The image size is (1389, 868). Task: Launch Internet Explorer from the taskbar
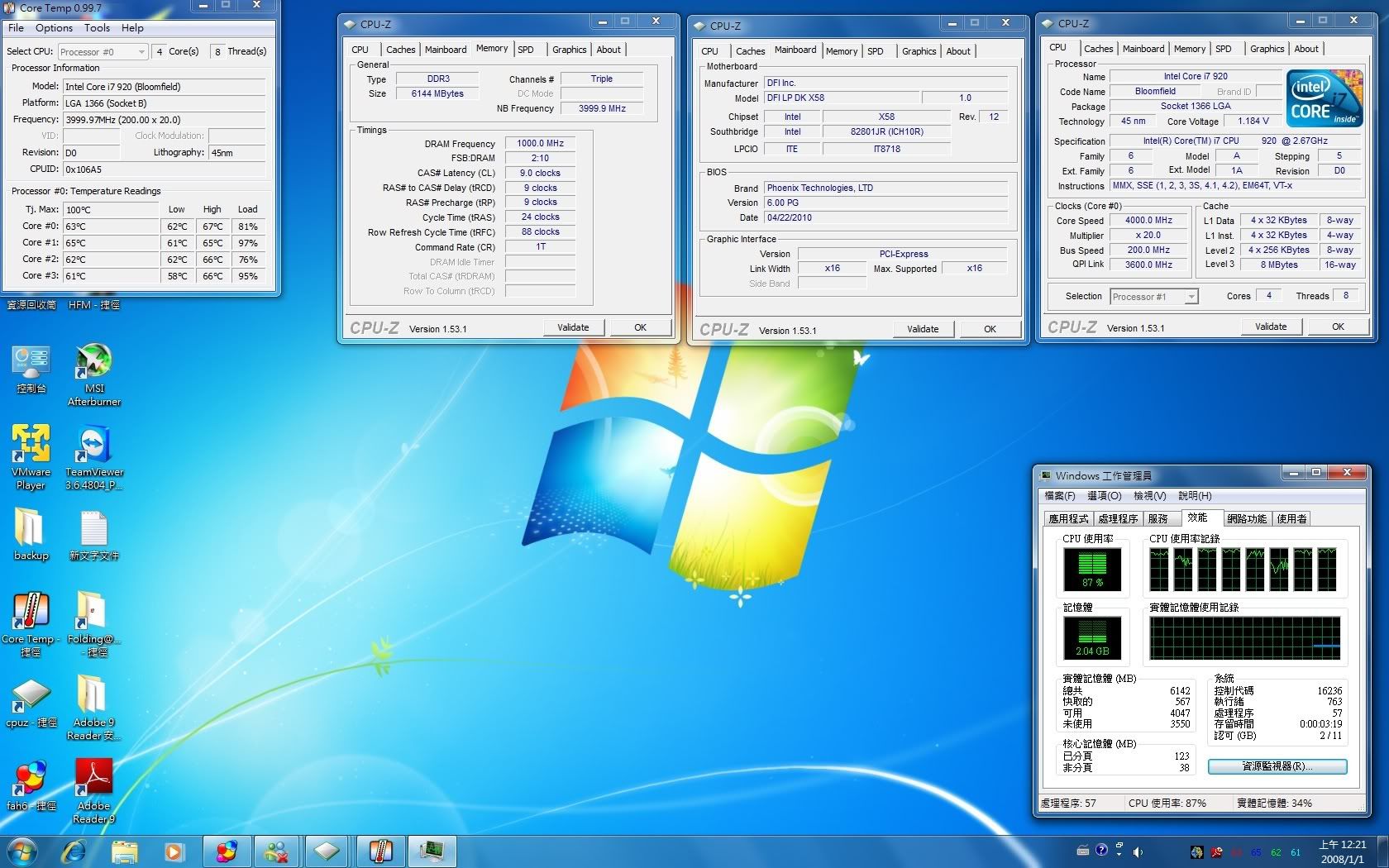point(74,851)
